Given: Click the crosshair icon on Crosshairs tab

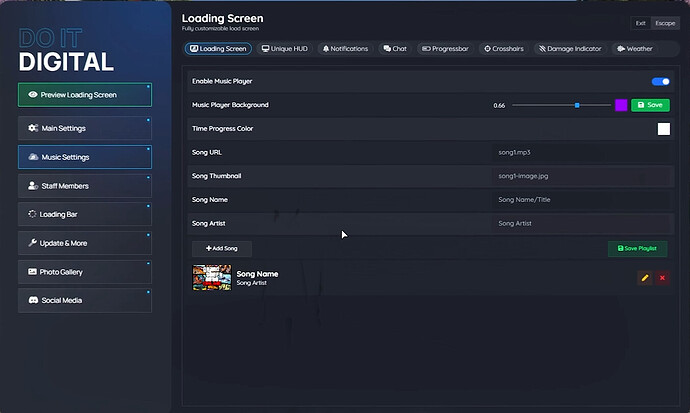Looking at the screenshot, I should [x=487, y=49].
